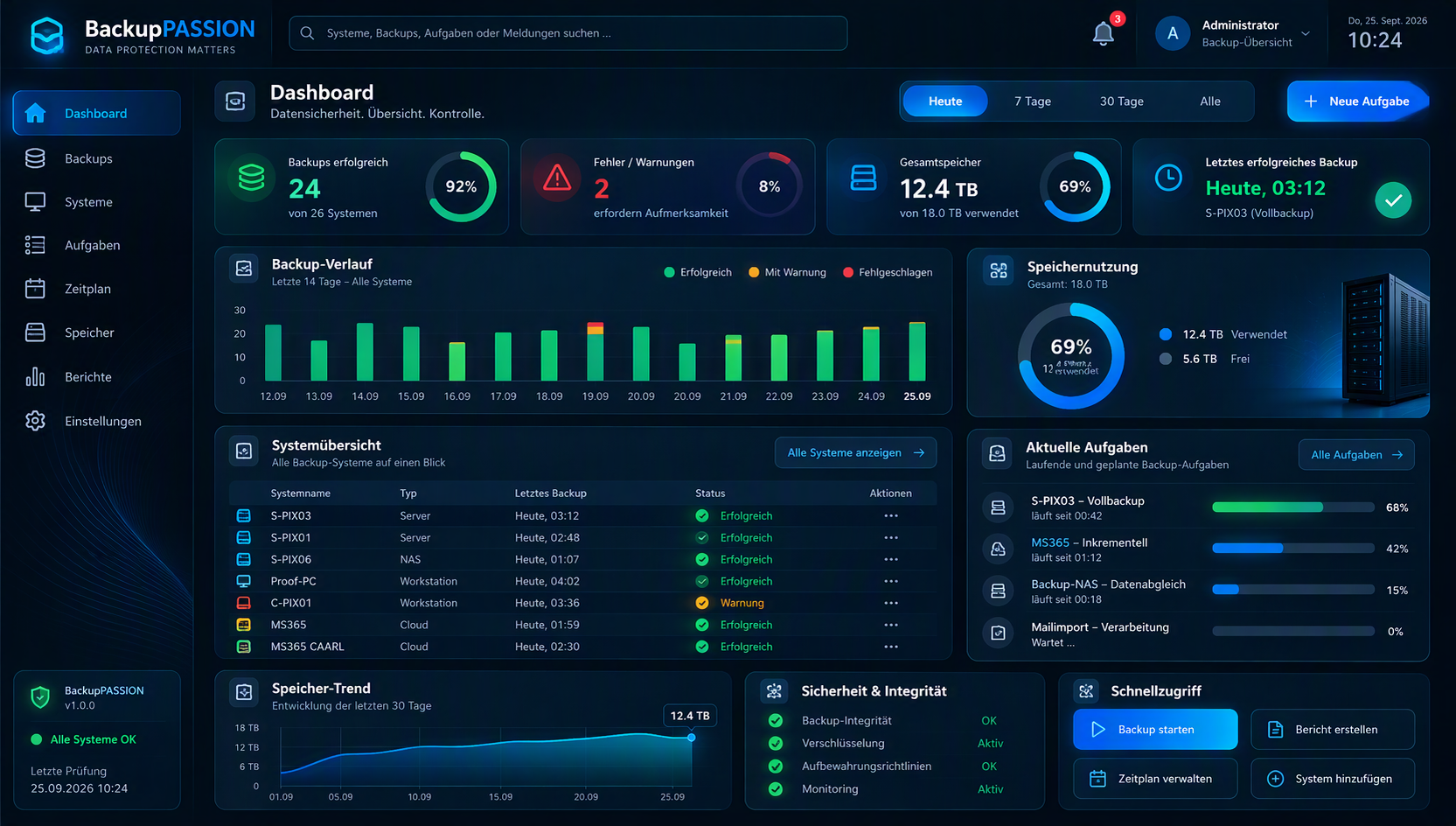
Task: Open actions menu for Proof-PC row
Action: pos(891,581)
